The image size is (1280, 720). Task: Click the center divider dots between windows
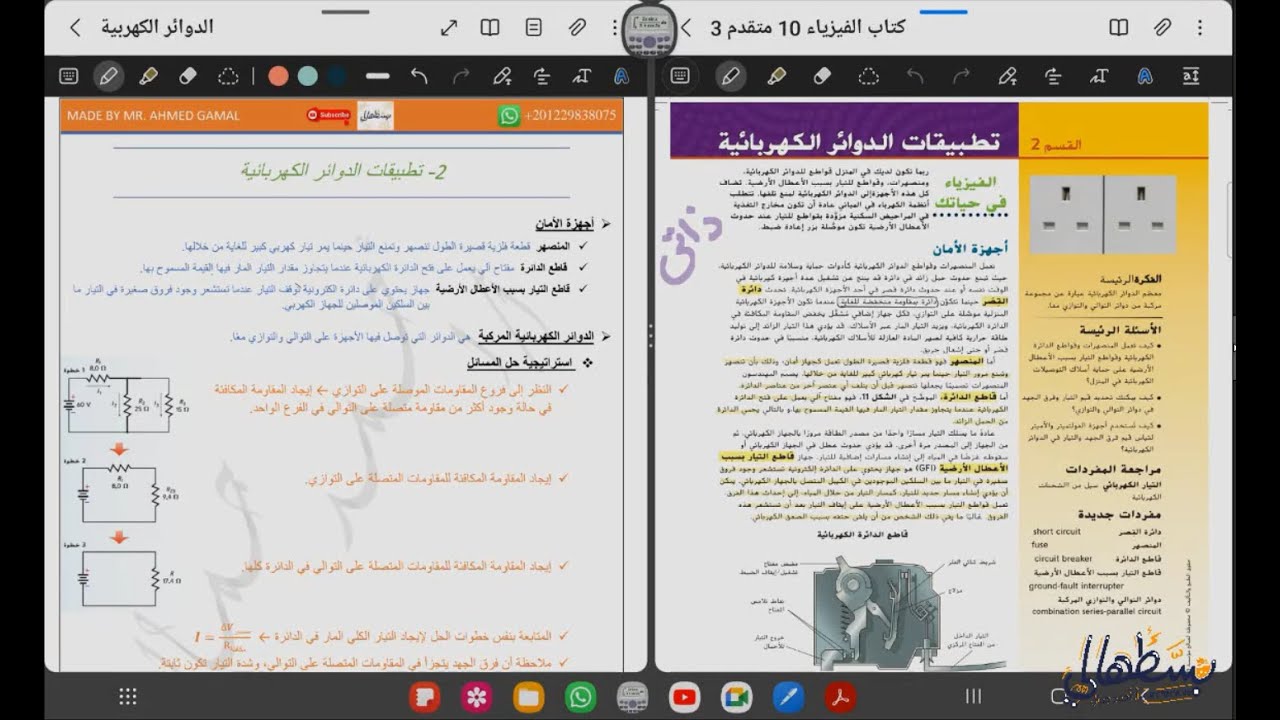coord(650,335)
